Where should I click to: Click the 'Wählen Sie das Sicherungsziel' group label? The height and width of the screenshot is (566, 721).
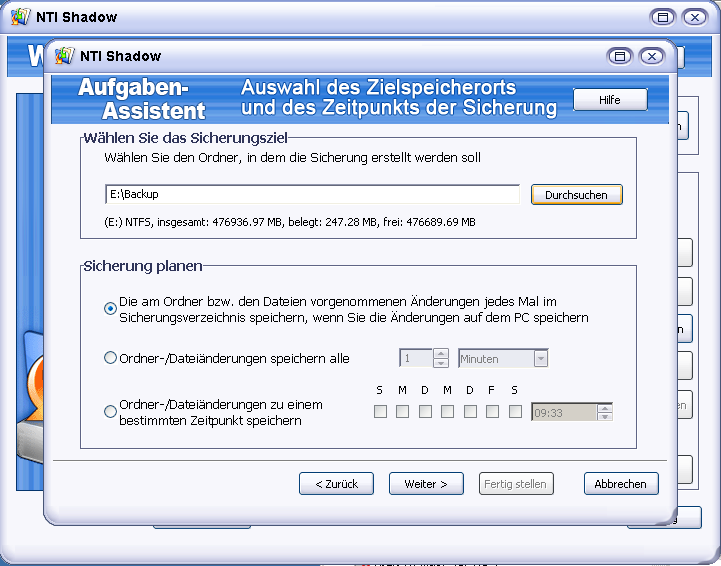[x=186, y=138]
